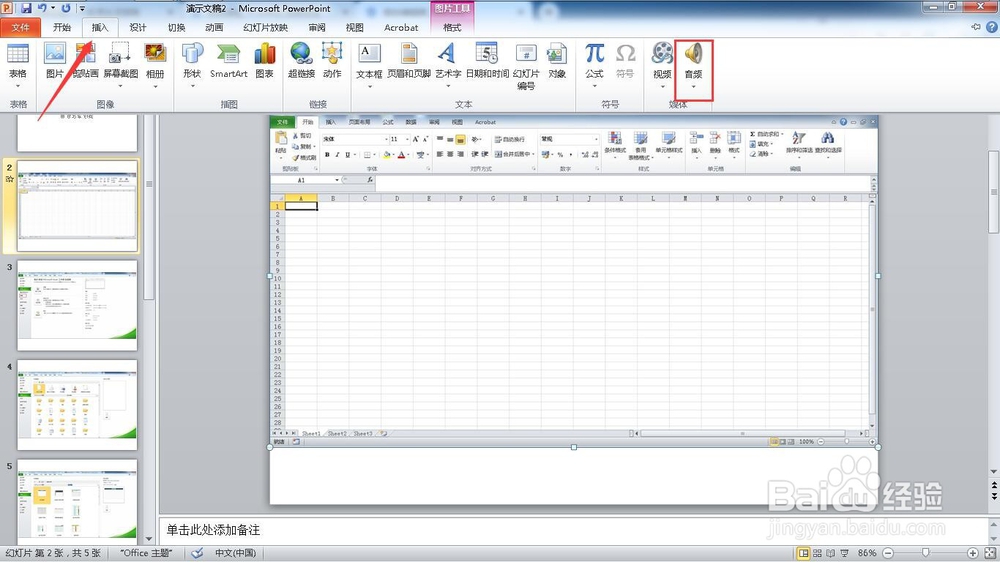Switch to the View (视图) tab
The width and height of the screenshot is (1000, 562).
(x=355, y=27)
